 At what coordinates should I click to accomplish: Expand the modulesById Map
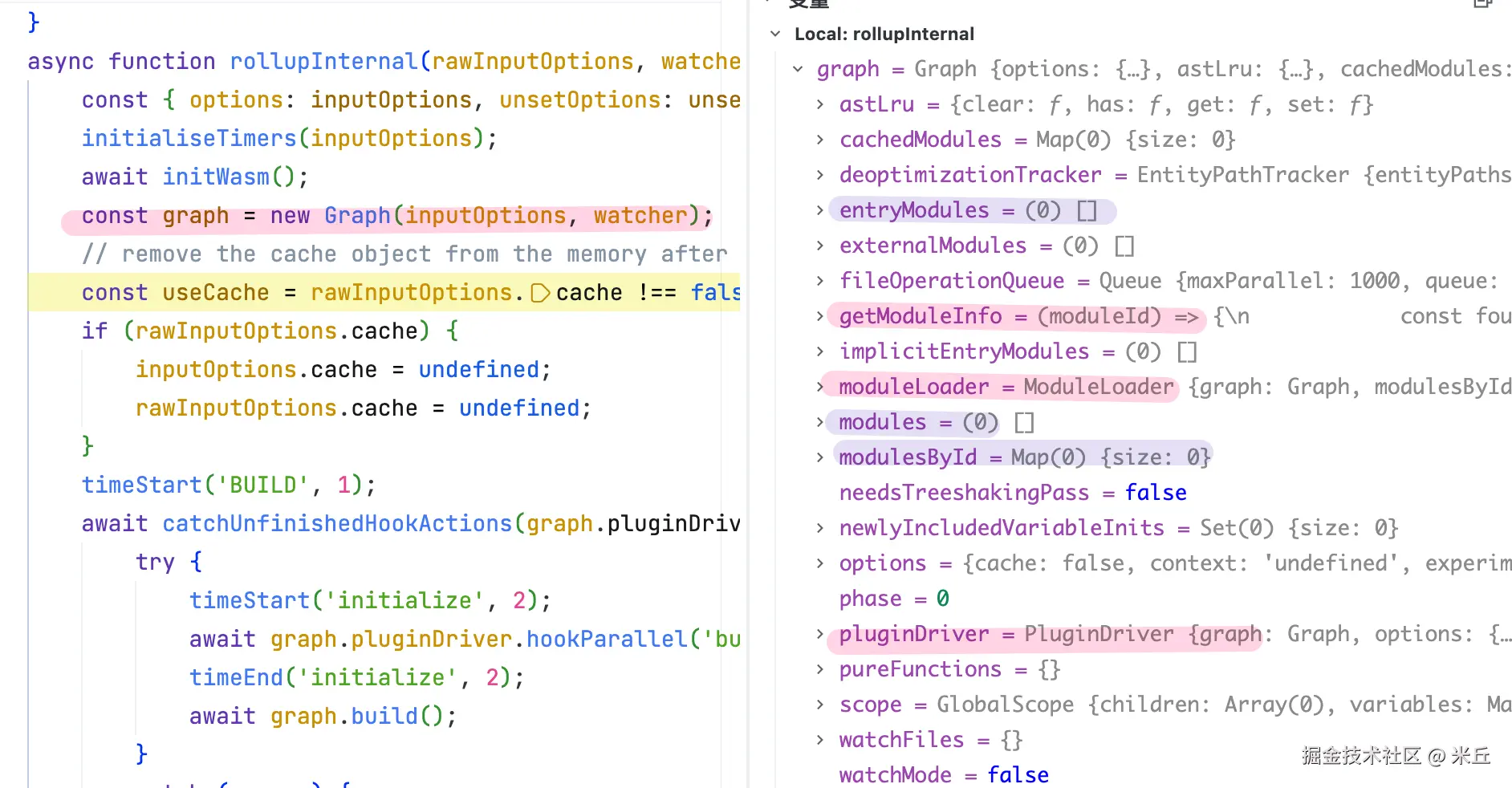point(819,457)
